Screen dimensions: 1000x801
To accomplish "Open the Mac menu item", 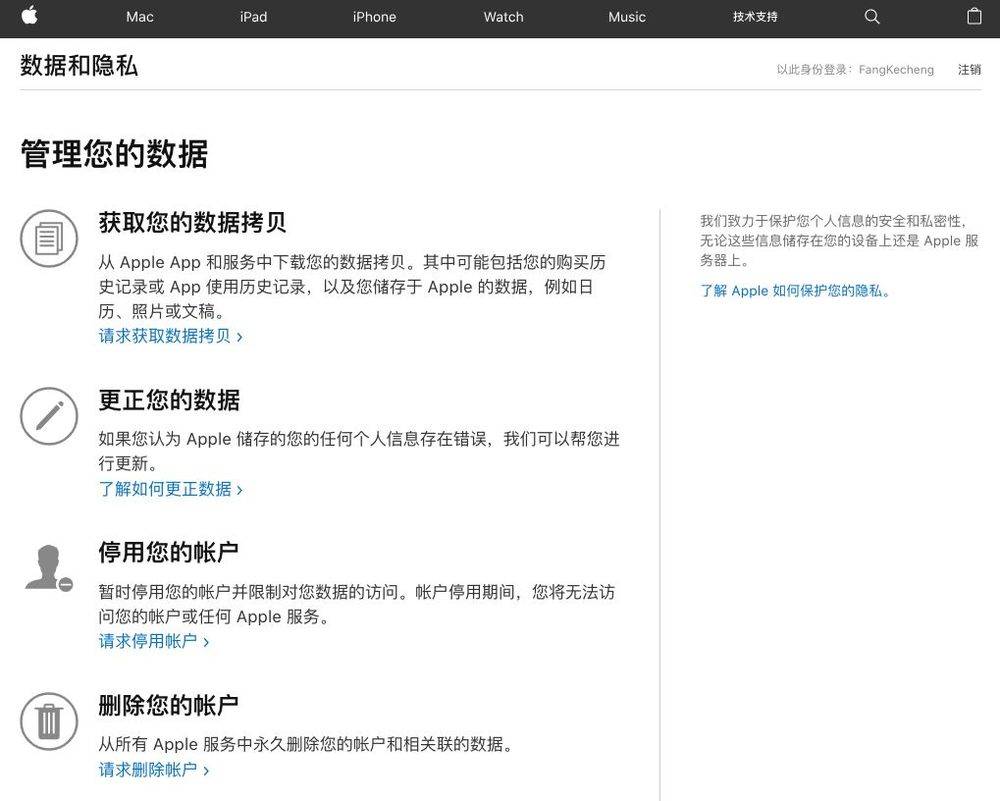I will click(140, 17).
